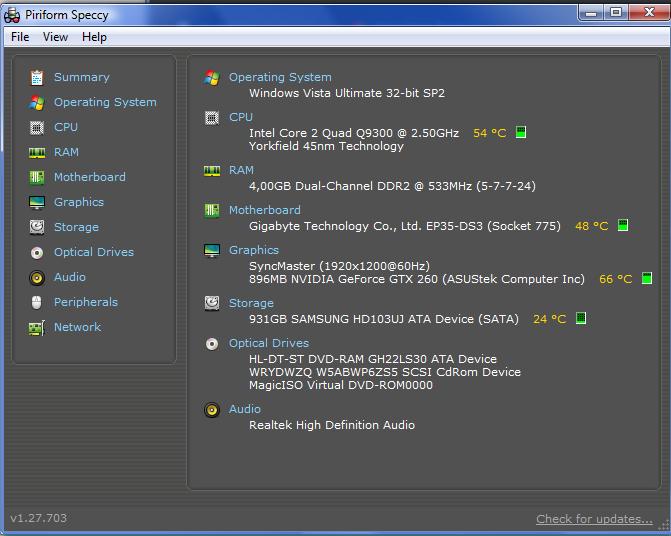Image resolution: width=671 pixels, height=536 pixels.
Task: Click Graphics heading in summary panel
Action: (254, 250)
